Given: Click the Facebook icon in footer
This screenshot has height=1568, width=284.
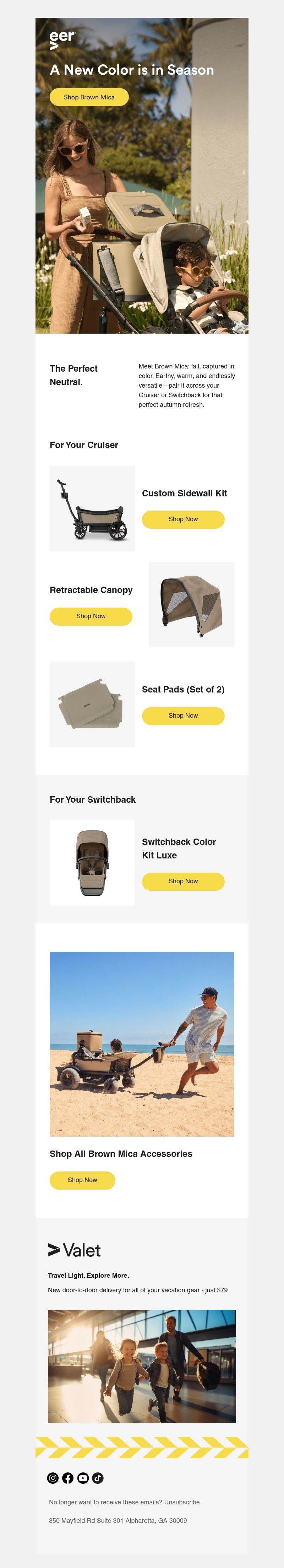Looking at the screenshot, I should 67,1478.
